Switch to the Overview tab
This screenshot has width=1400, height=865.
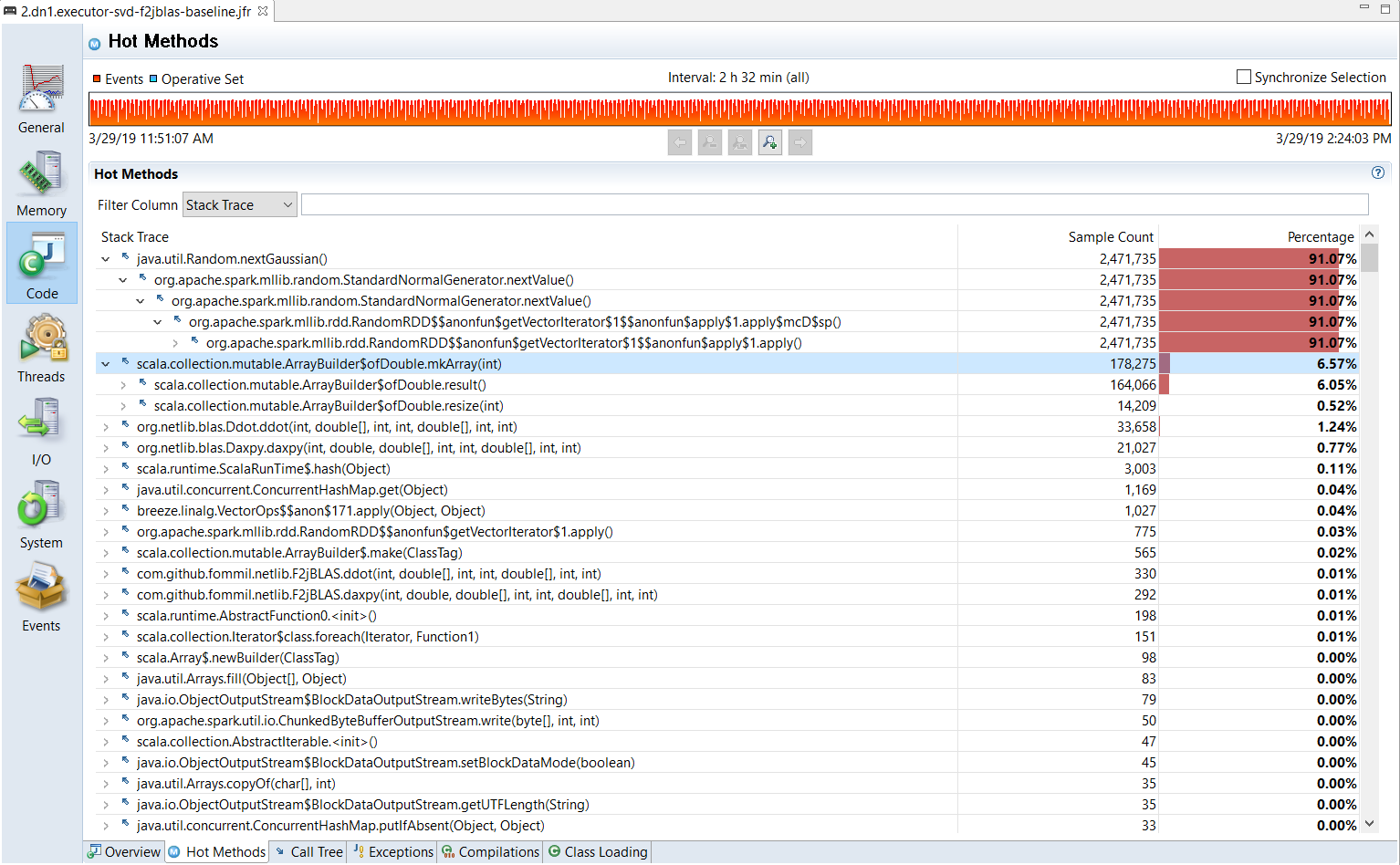click(124, 851)
